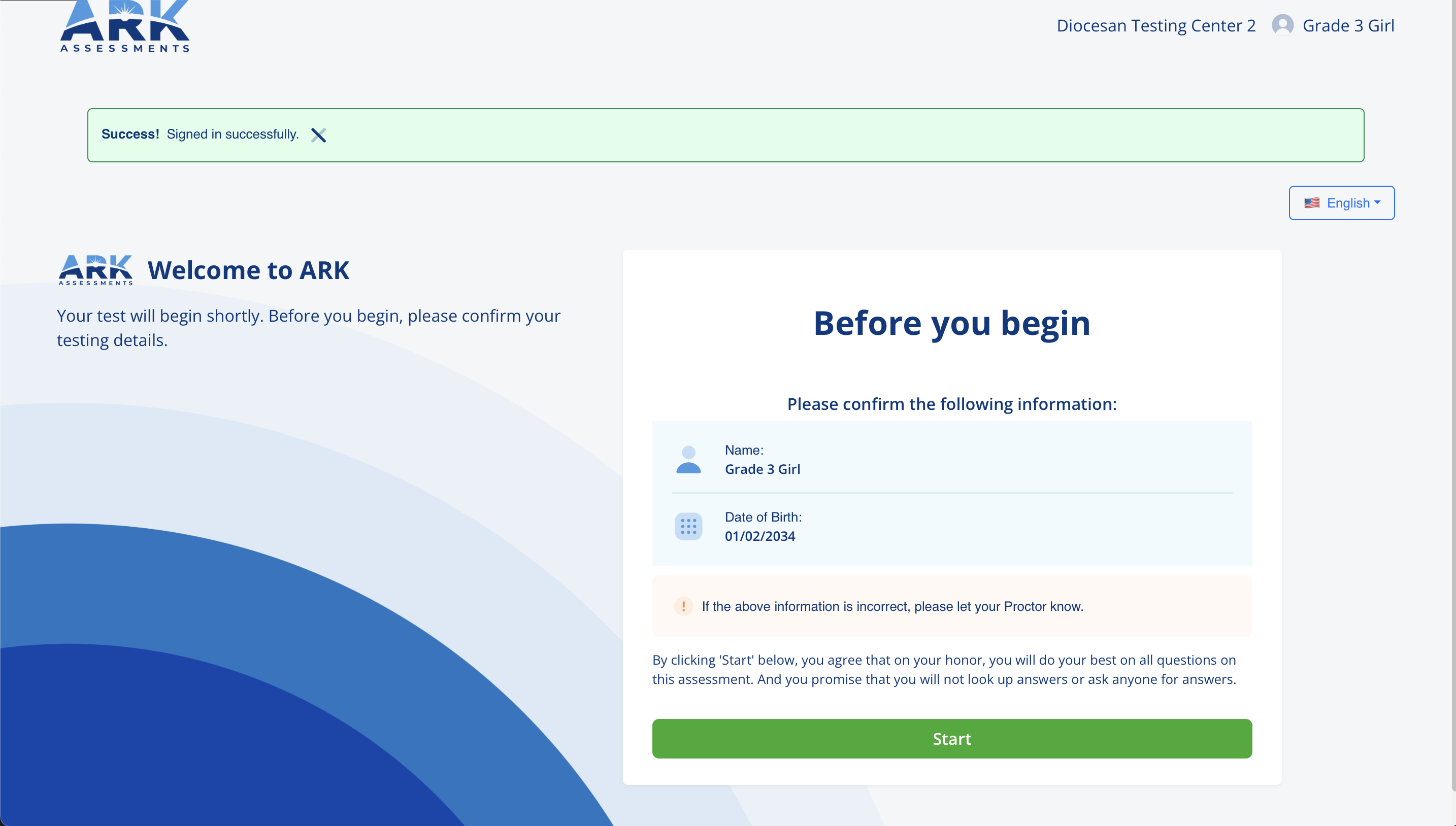The width and height of the screenshot is (1456, 826).
Task: Click the Grade 3 Girl username in header
Action: 1348,25
